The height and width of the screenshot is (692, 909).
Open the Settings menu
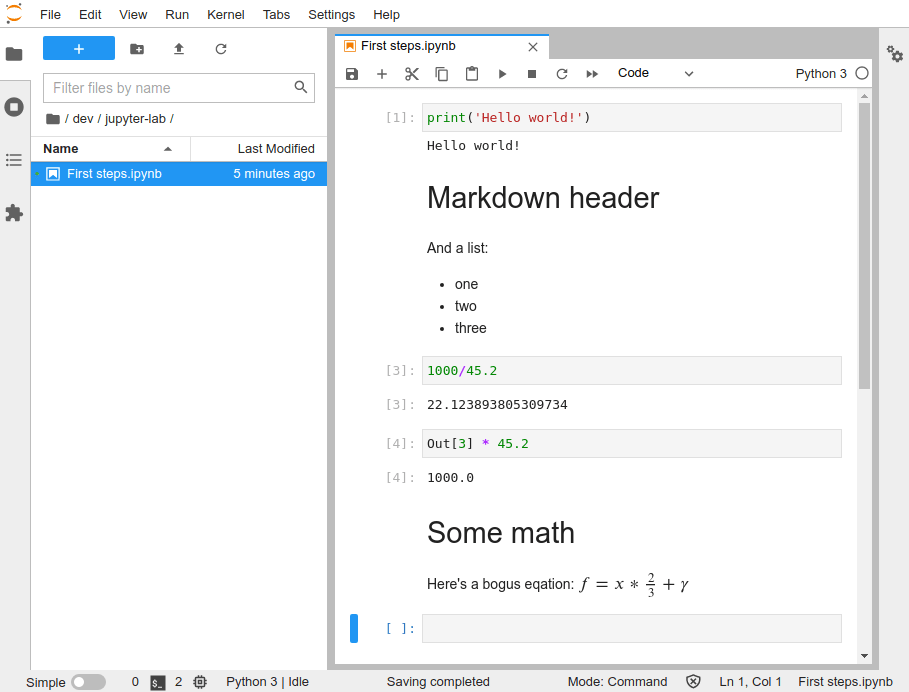pos(331,14)
